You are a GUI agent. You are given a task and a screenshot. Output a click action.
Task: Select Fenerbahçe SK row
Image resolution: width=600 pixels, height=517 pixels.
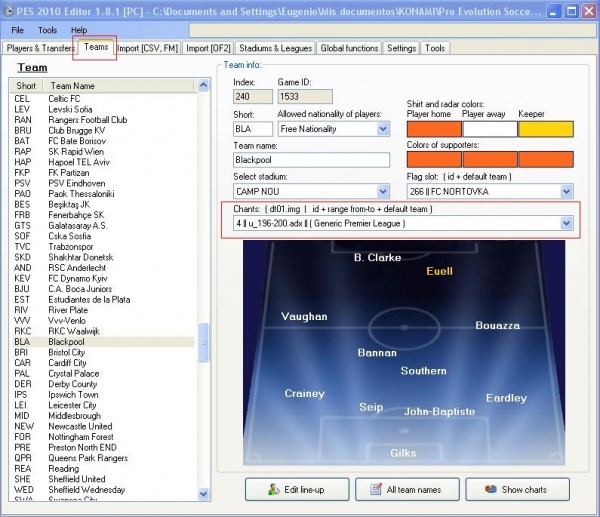(x=103, y=215)
